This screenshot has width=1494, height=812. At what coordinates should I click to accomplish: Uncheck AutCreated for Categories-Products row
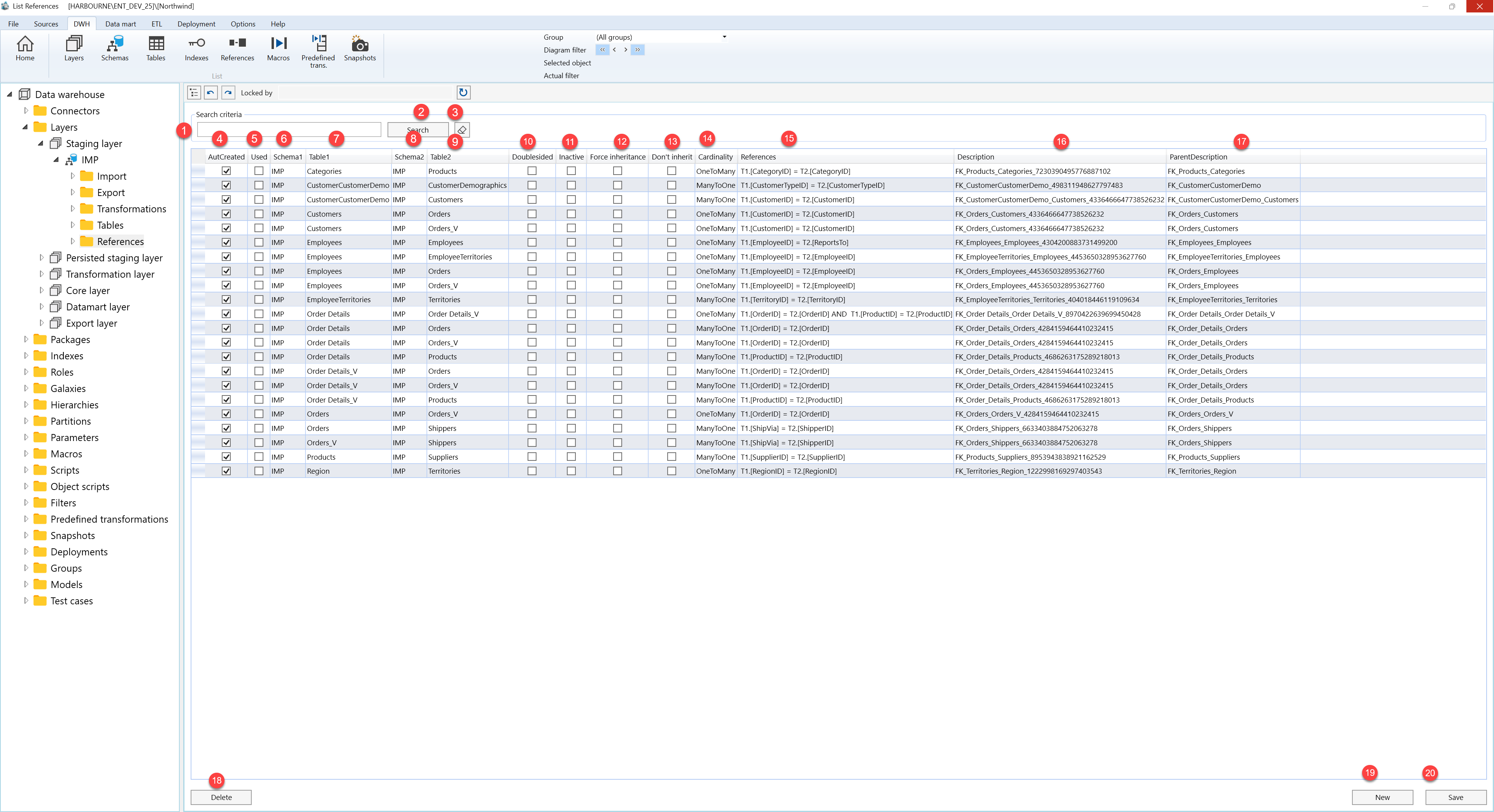click(x=226, y=171)
